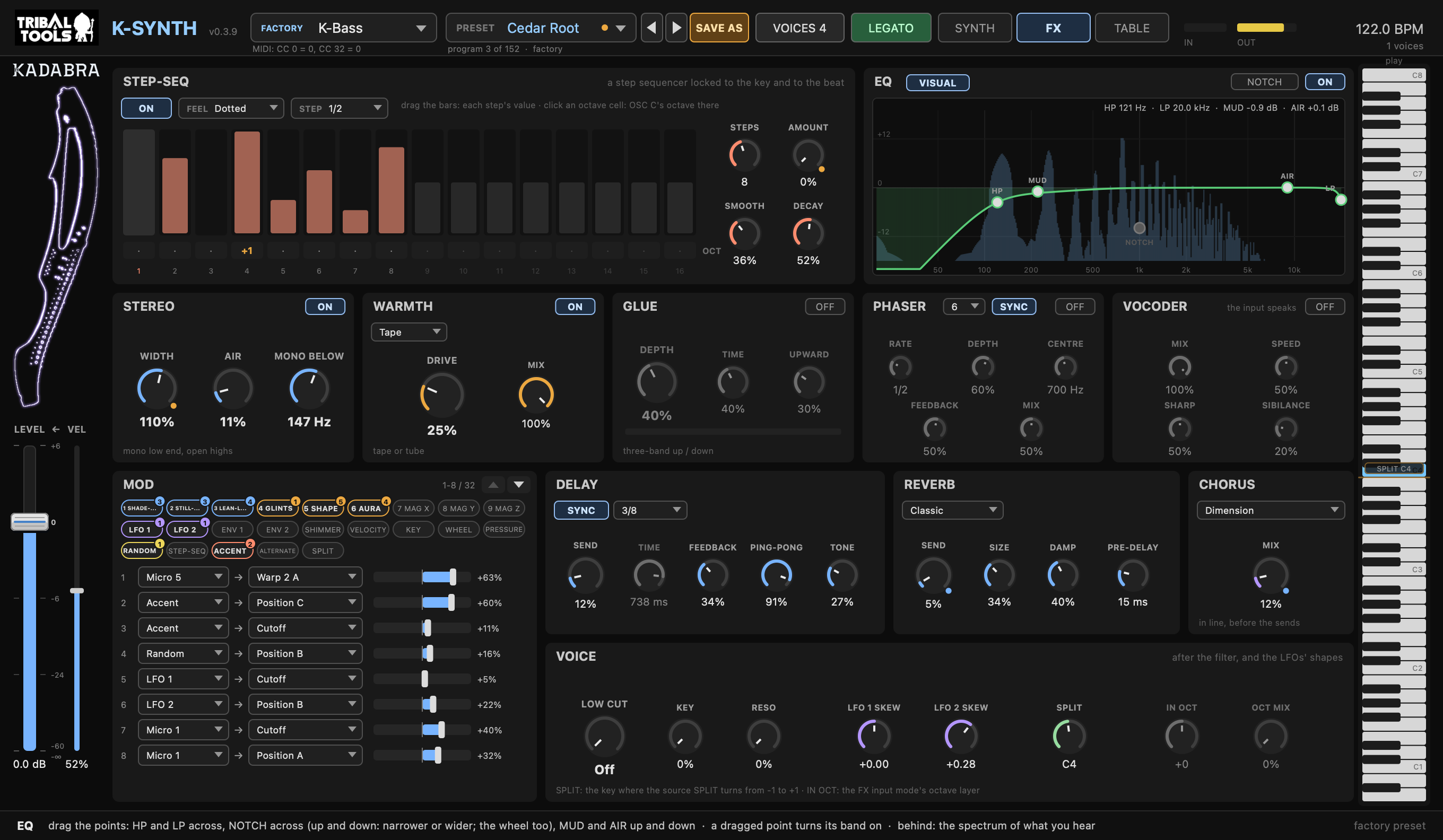Enable the GLUE effect
1443x840 pixels.
coord(824,307)
